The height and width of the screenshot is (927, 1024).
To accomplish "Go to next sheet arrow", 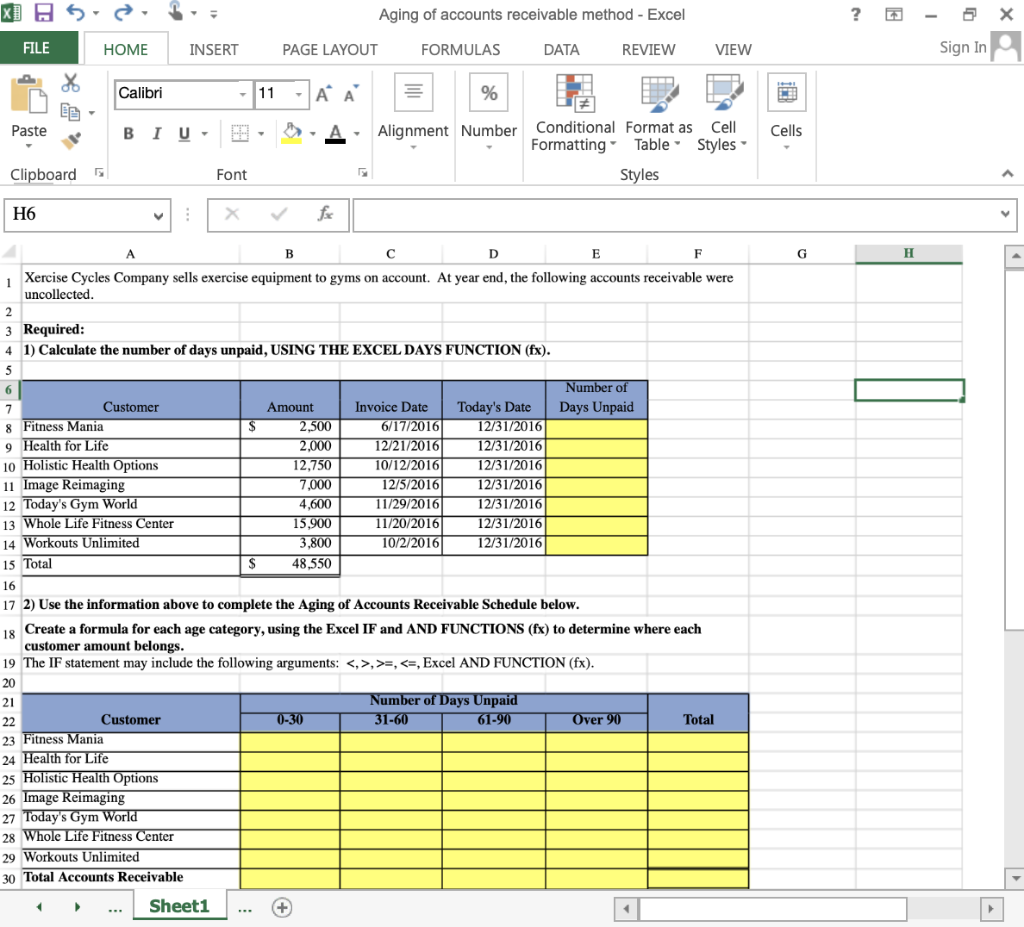I will [x=77, y=907].
